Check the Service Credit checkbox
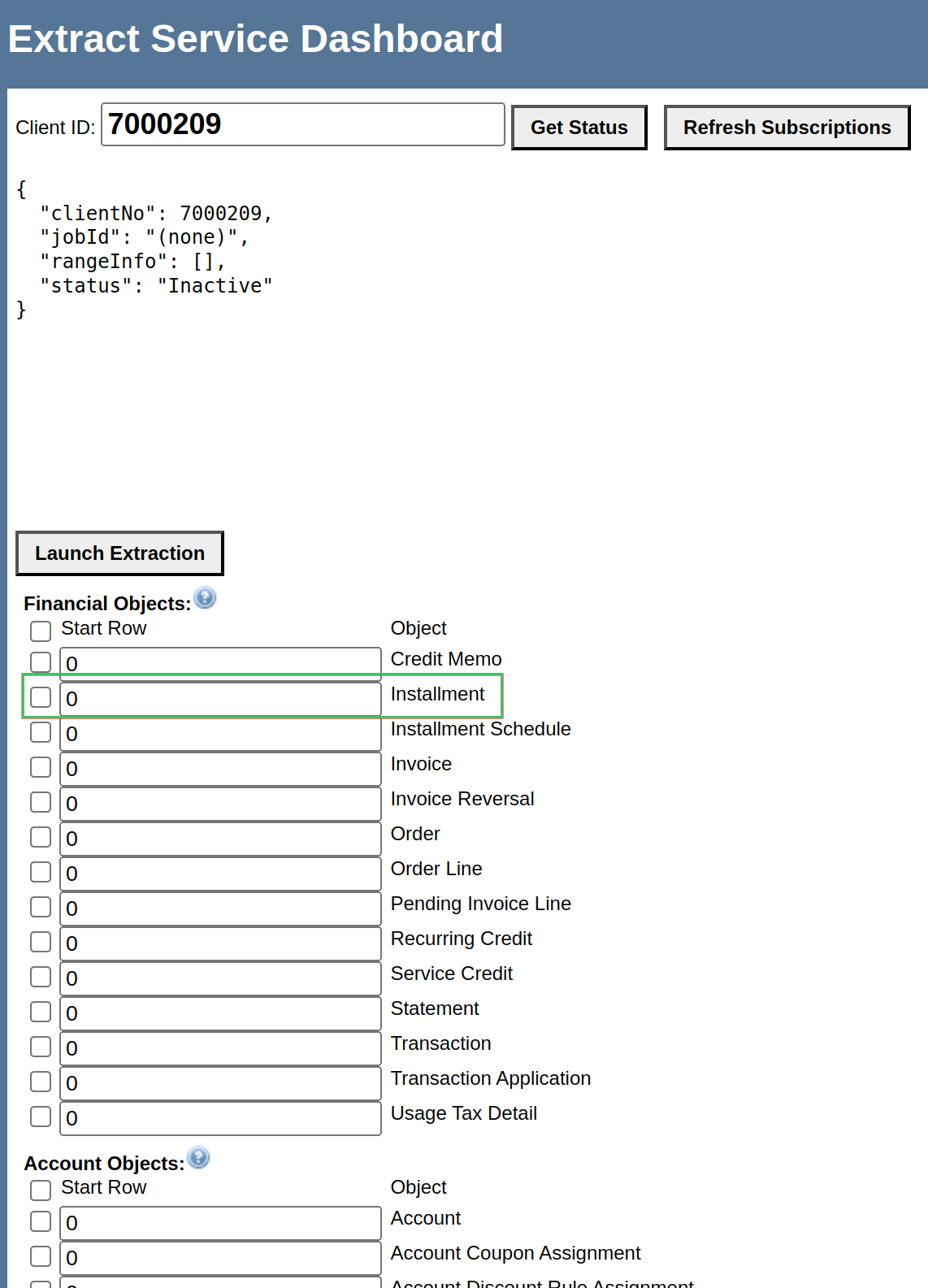 coord(41,977)
